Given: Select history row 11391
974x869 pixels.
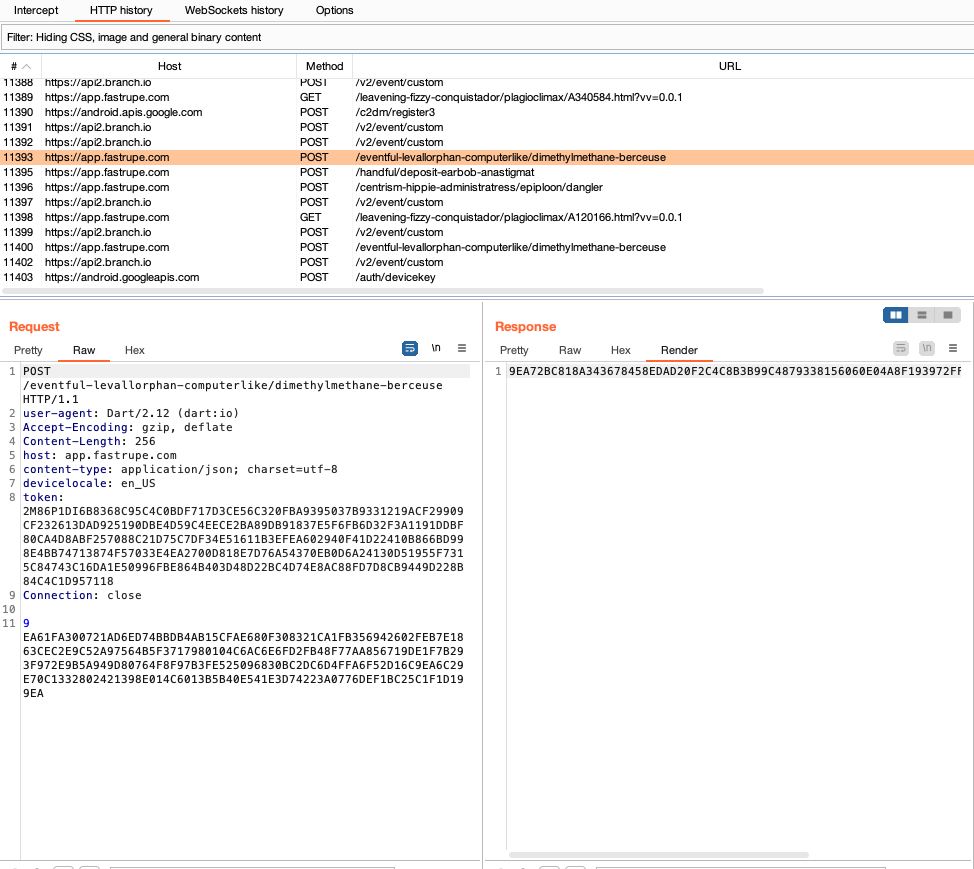Looking at the screenshot, I should tap(487, 127).
